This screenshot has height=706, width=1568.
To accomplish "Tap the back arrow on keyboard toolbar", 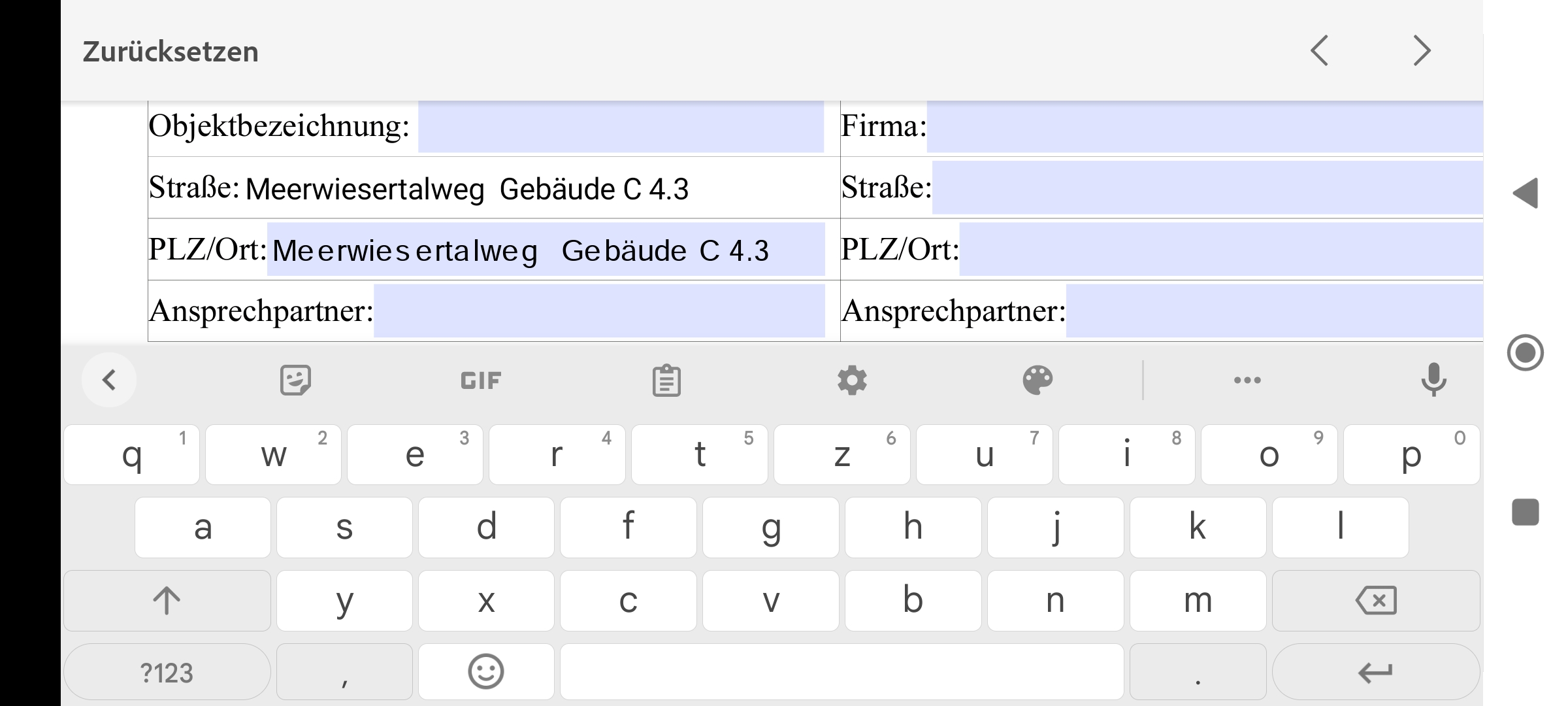I will [108, 379].
